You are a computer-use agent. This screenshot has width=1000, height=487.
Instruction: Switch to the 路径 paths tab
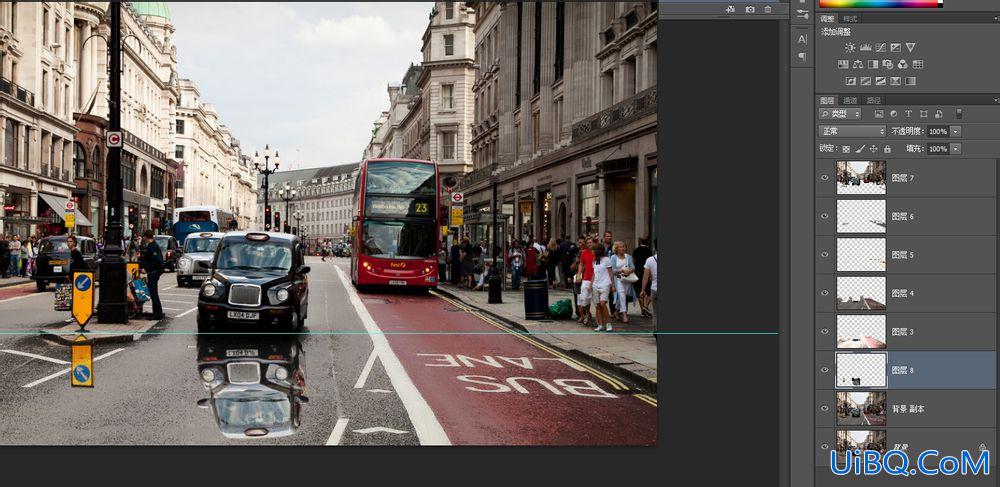pos(873,100)
